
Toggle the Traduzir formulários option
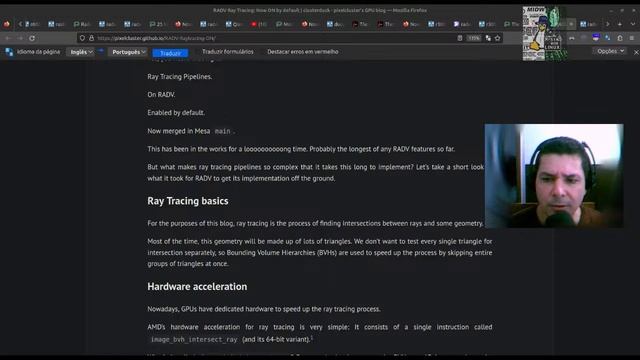pyautogui.click(x=228, y=52)
